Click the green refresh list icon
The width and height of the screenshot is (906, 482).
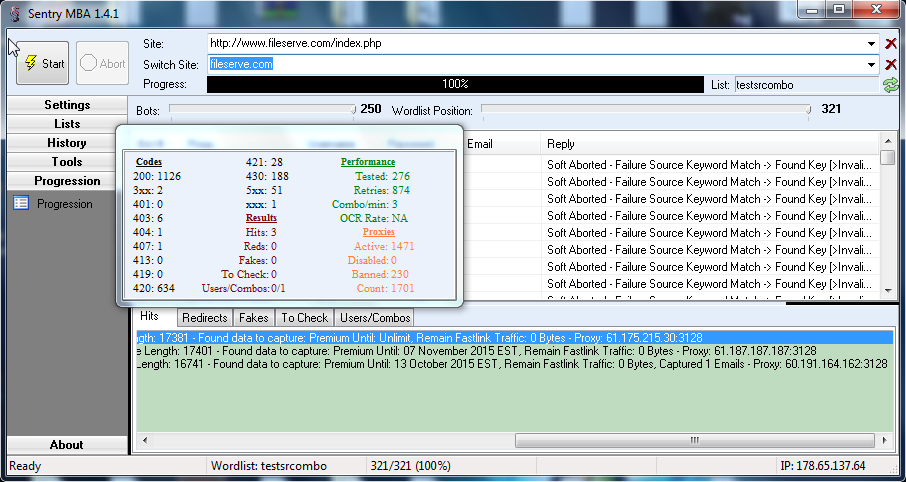tap(890, 85)
